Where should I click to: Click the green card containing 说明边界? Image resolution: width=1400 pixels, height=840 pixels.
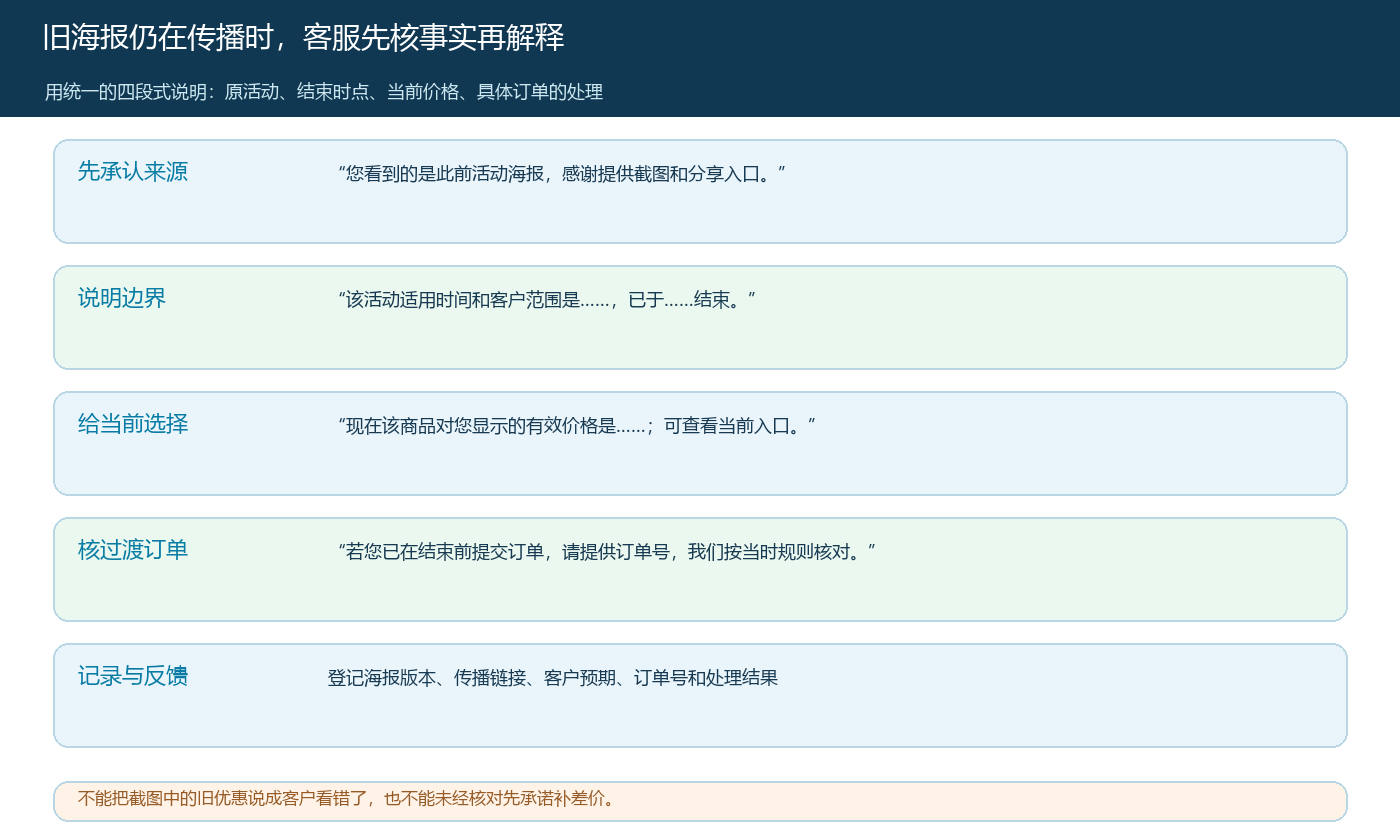click(x=700, y=317)
